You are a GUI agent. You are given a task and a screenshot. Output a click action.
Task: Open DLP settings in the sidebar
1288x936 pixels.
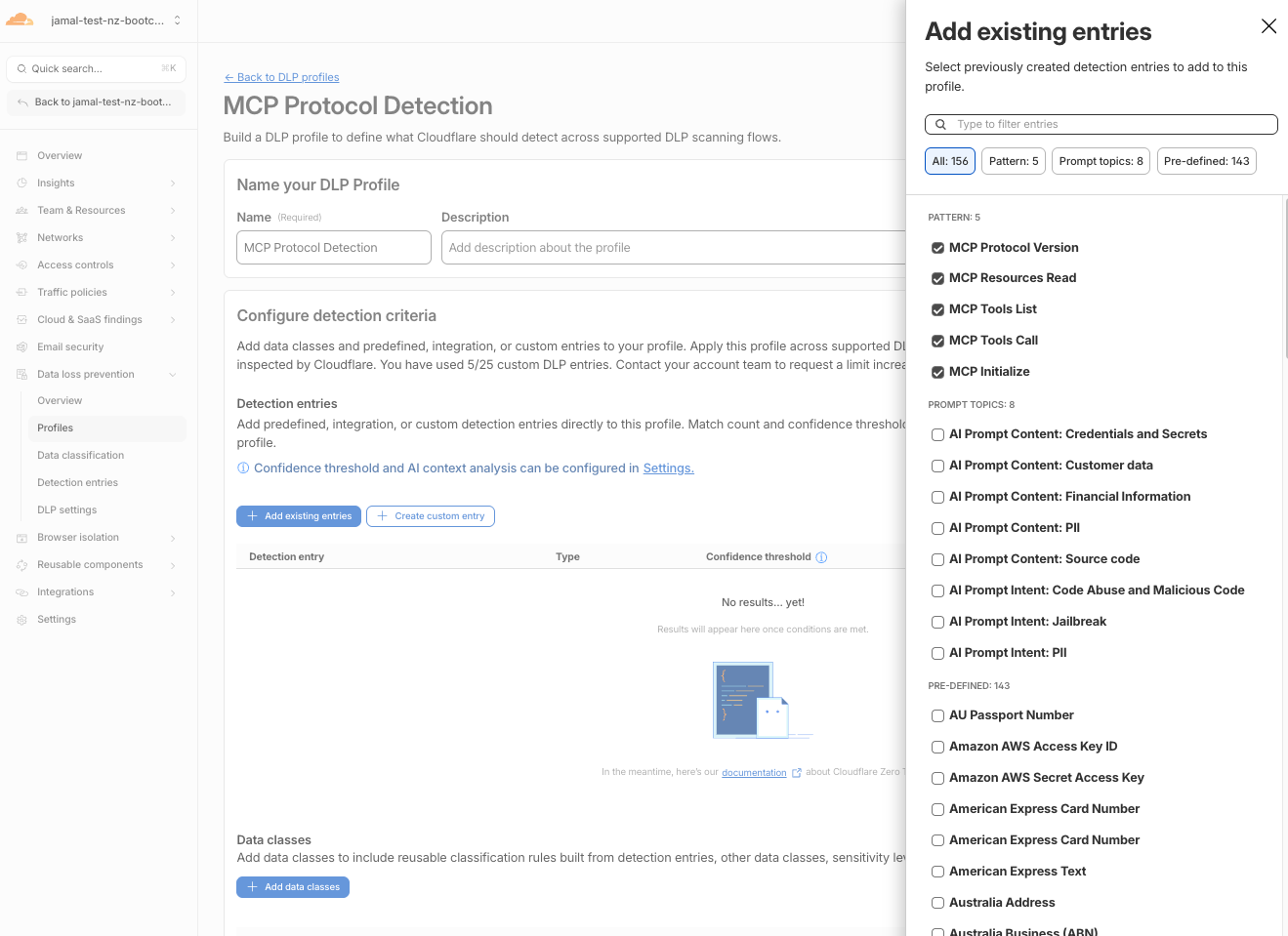pos(67,510)
